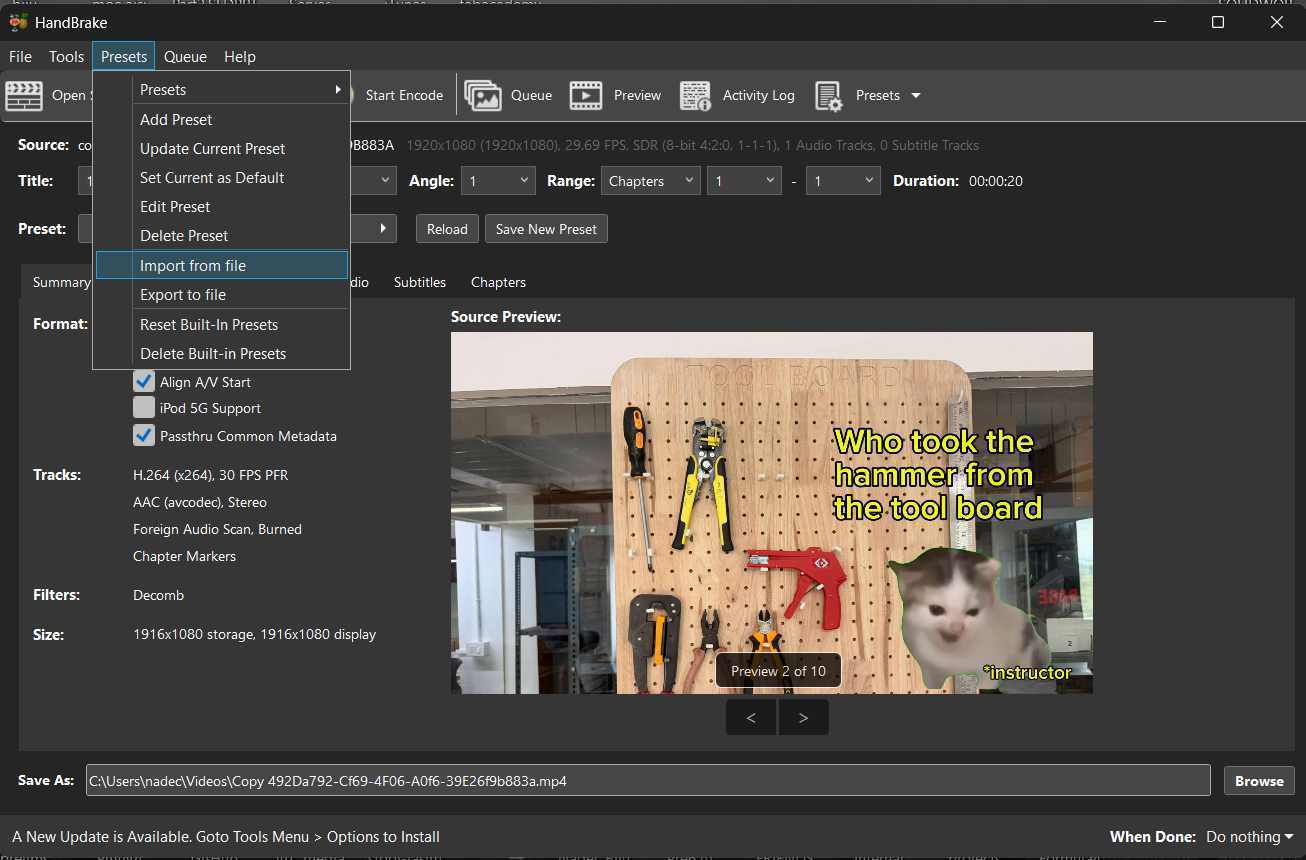Screen dimensions: 1306x860
Task: Expand the When Done dropdown
Action: click(x=1249, y=837)
